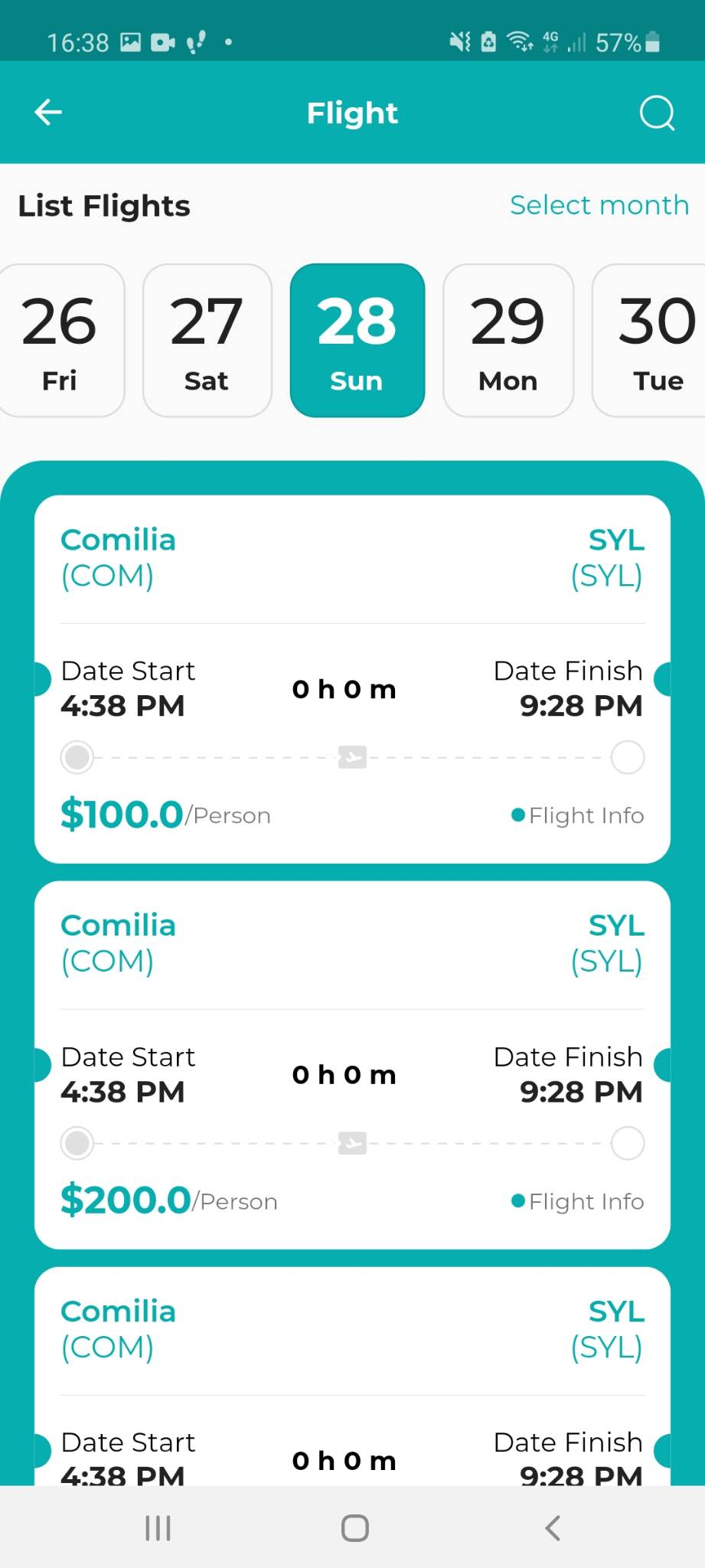This screenshot has height=1568, width=705.
Task: Open Flight Info for $200.0 flight
Action: [x=578, y=1201]
